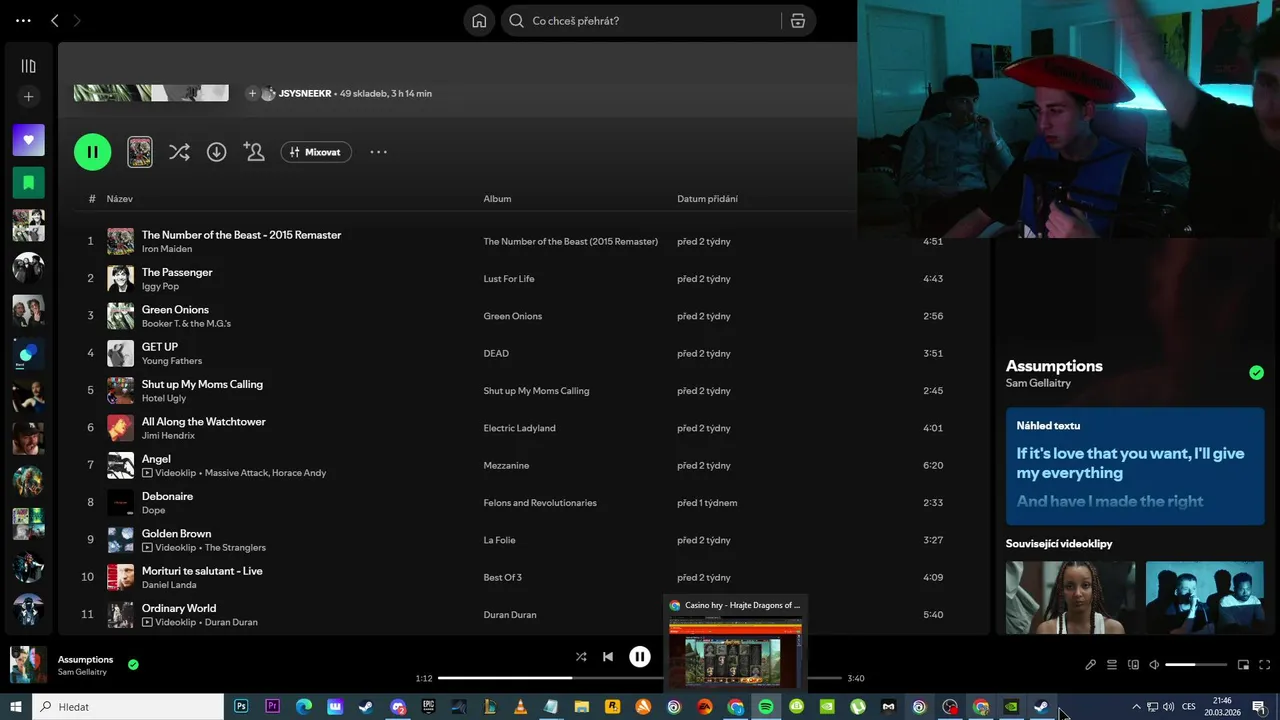Click the Mixovat button
Image resolution: width=1280 pixels, height=720 pixels.
[x=316, y=152]
